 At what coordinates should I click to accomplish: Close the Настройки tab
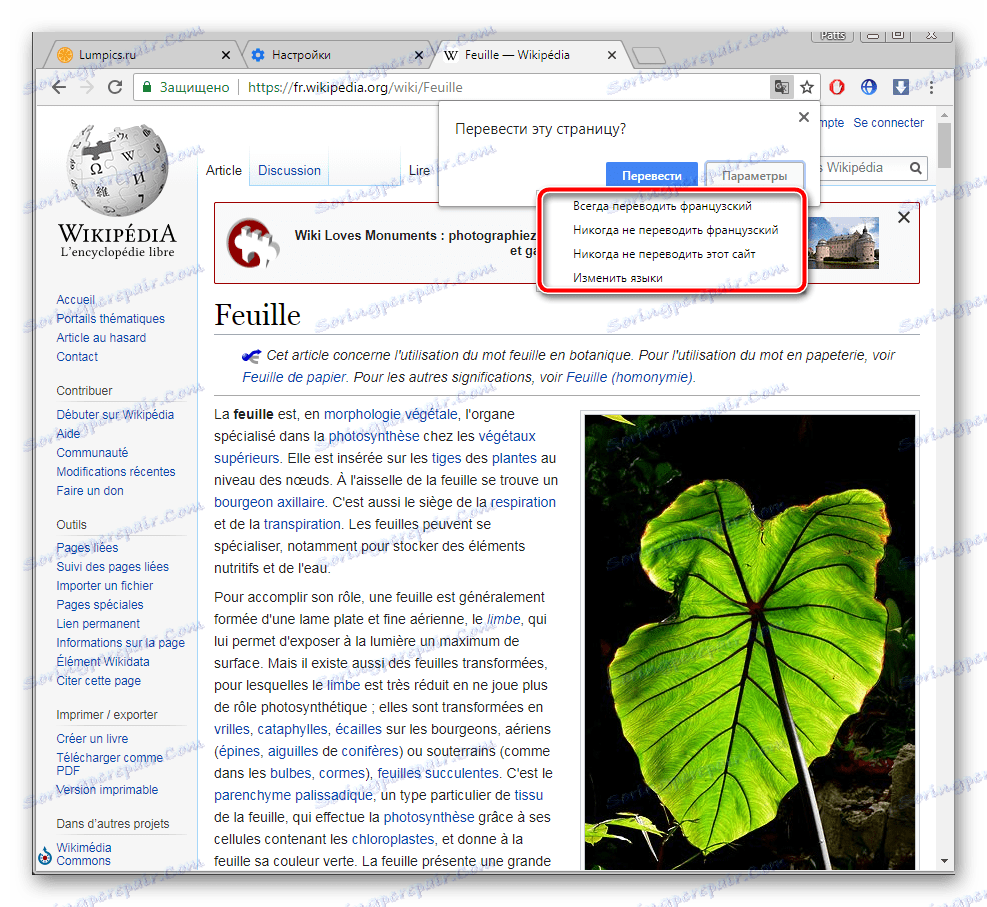tap(419, 55)
